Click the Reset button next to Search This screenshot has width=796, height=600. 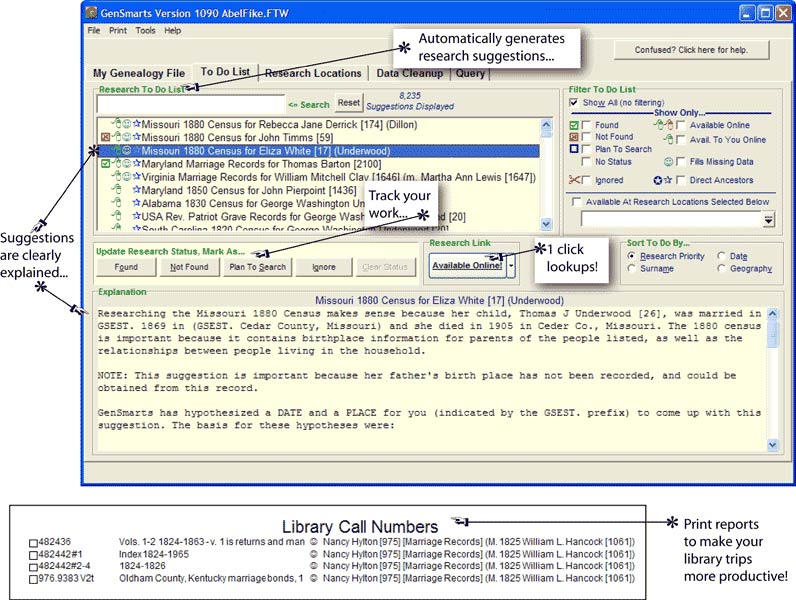click(x=348, y=103)
